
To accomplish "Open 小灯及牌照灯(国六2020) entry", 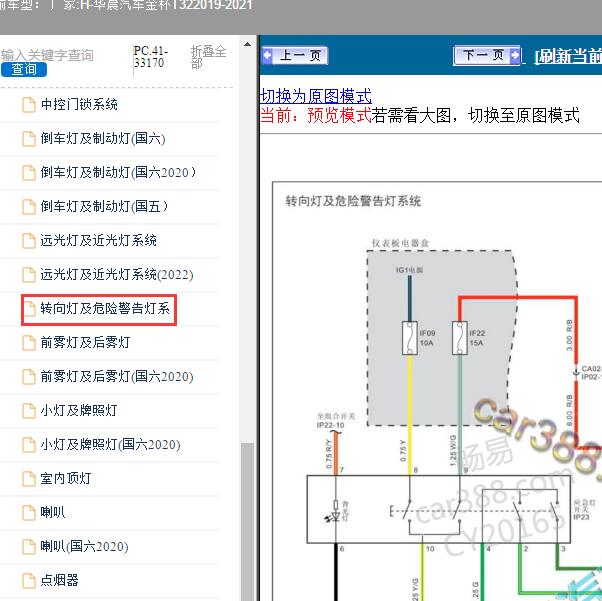I will coord(111,444).
